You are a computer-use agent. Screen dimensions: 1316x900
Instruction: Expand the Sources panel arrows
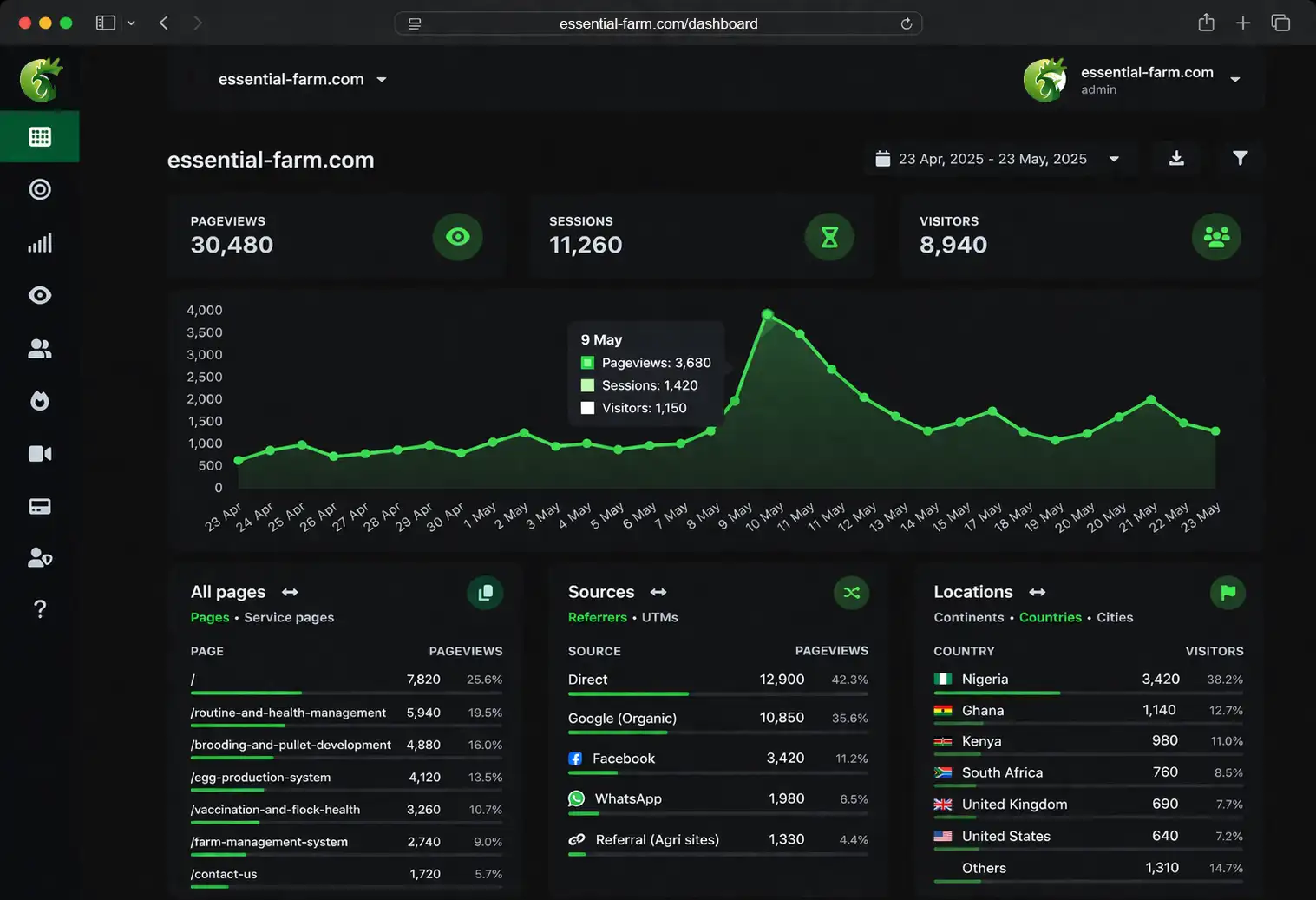point(658,592)
